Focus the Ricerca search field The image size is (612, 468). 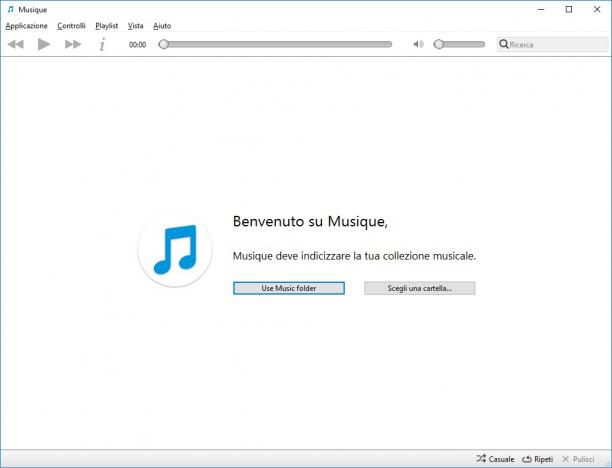click(553, 44)
